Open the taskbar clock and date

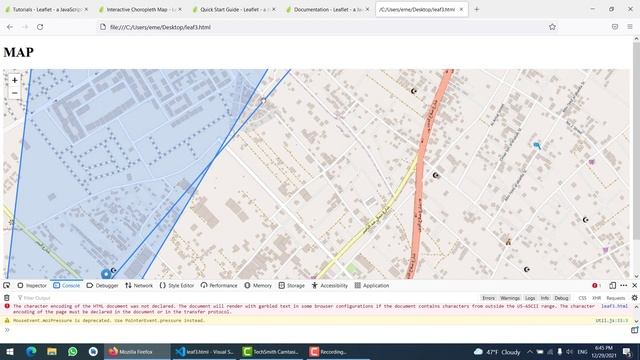[604, 351]
